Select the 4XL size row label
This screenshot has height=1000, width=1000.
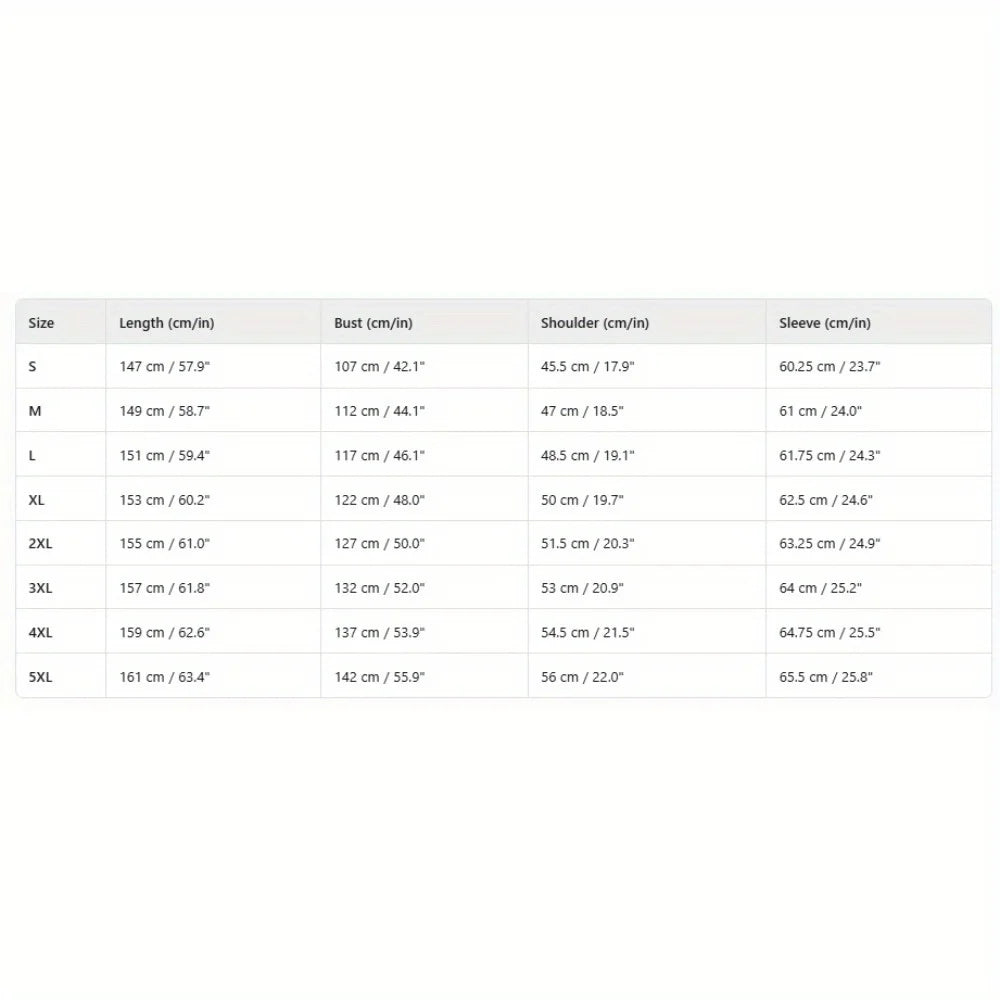click(x=41, y=632)
